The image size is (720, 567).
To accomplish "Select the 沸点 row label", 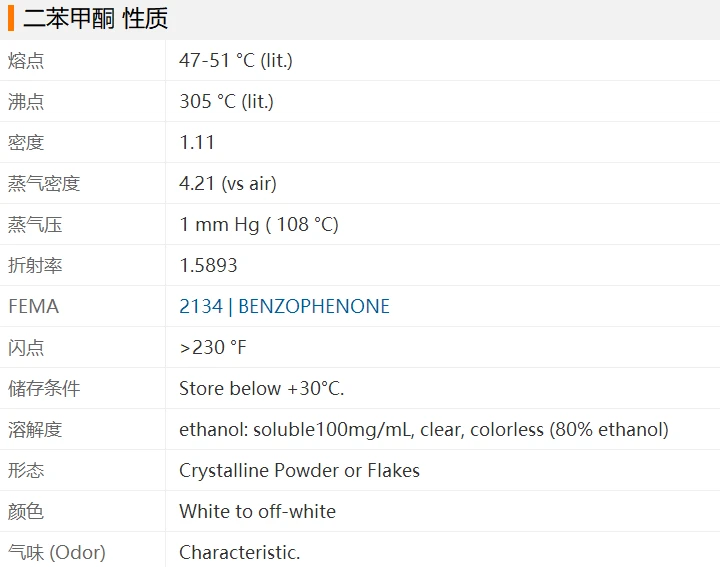I will point(26,101).
